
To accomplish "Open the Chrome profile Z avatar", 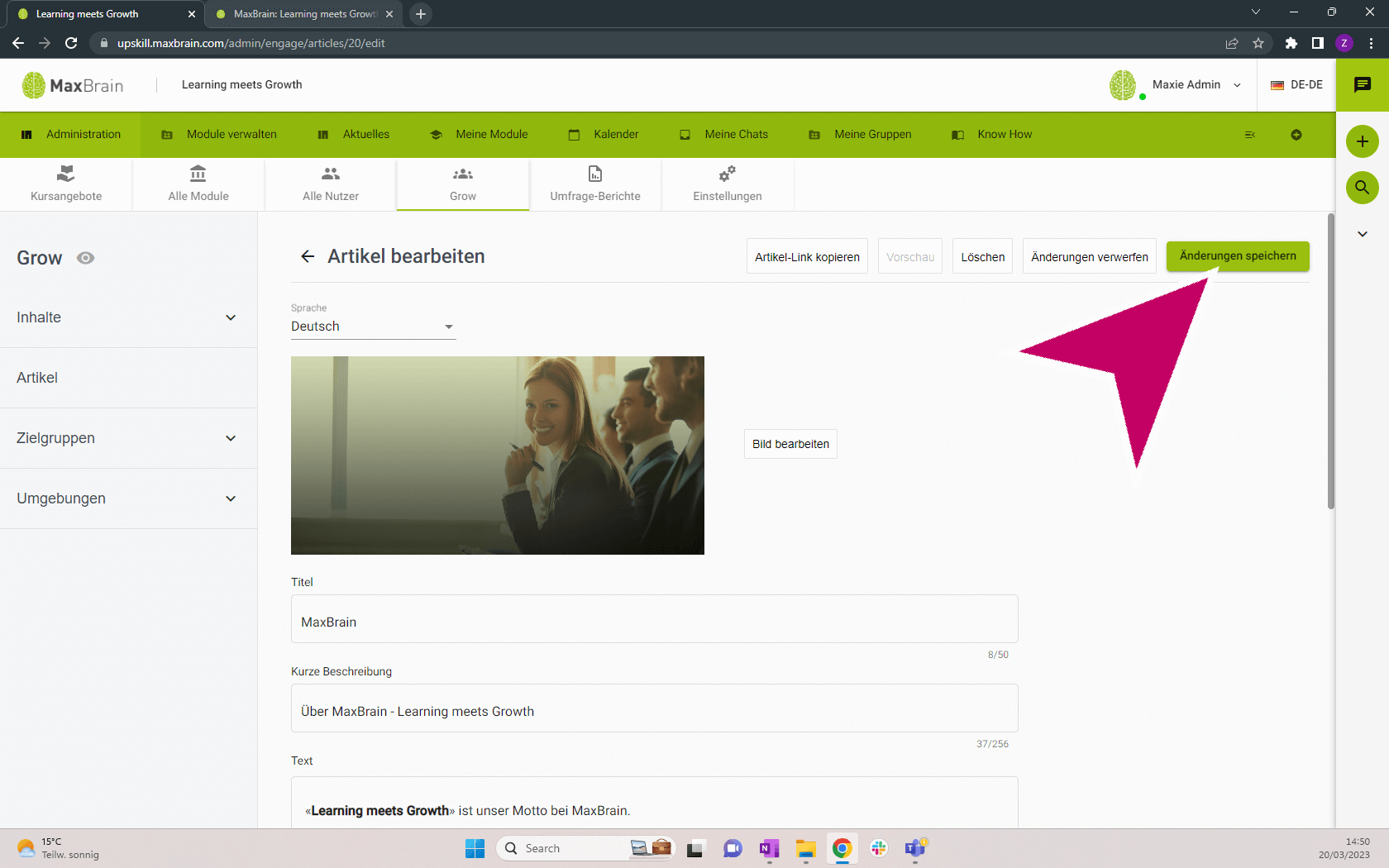I will click(x=1344, y=43).
